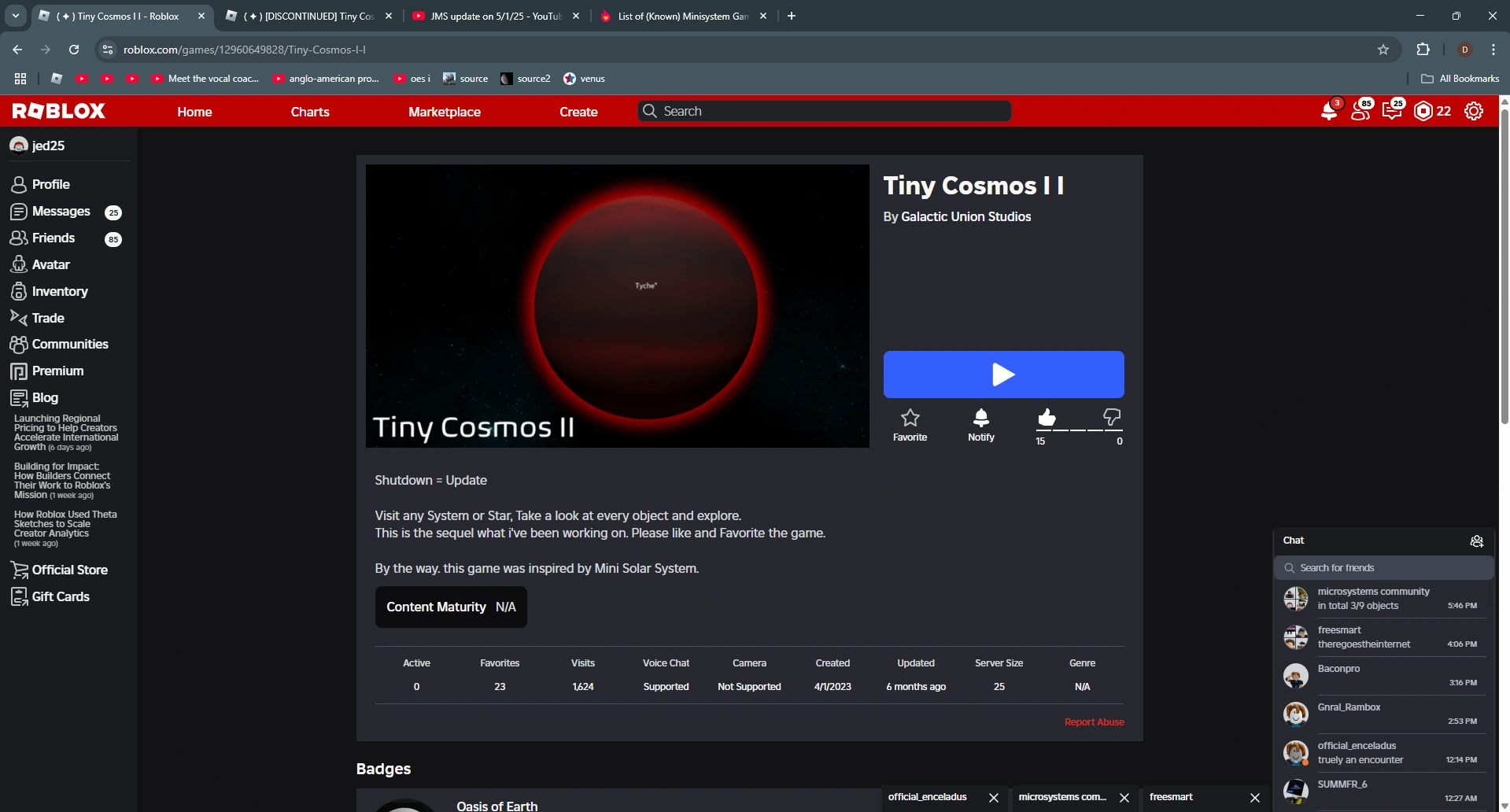The width and height of the screenshot is (1510, 812).
Task: Like the game with the thumbs up
Action: [x=1046, y=419]
